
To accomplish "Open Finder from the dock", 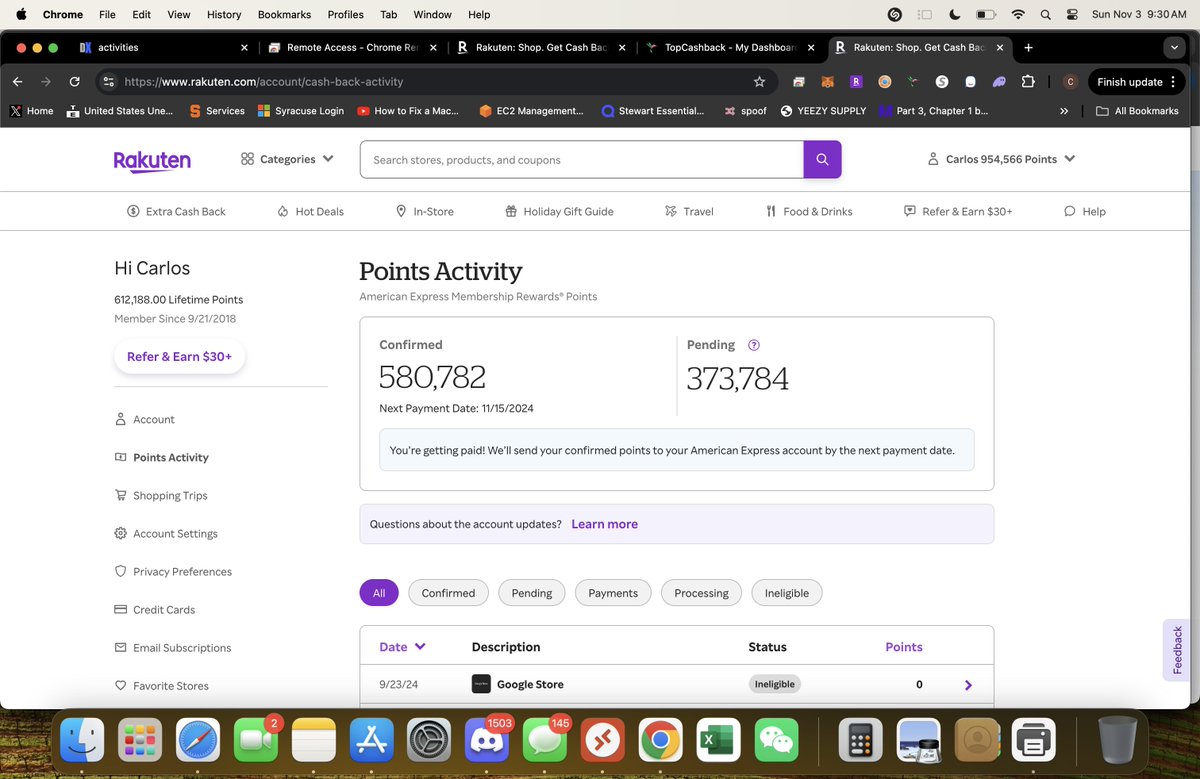I will click(82, 741).
